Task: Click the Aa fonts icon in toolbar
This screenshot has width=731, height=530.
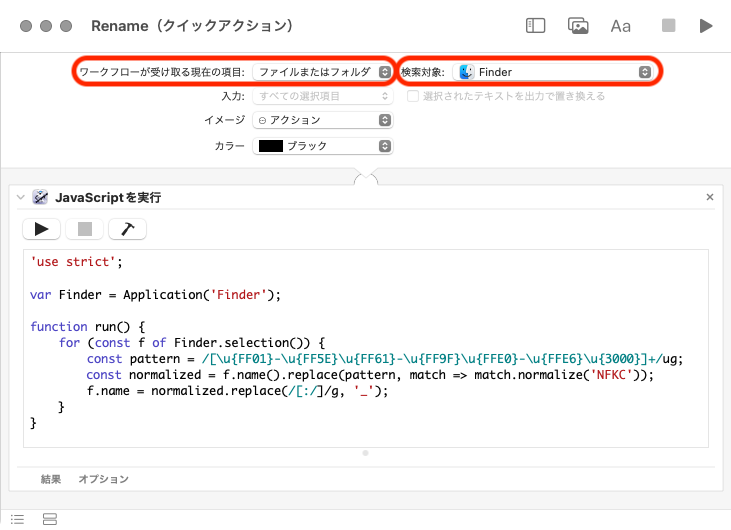Action: (620, 26)
